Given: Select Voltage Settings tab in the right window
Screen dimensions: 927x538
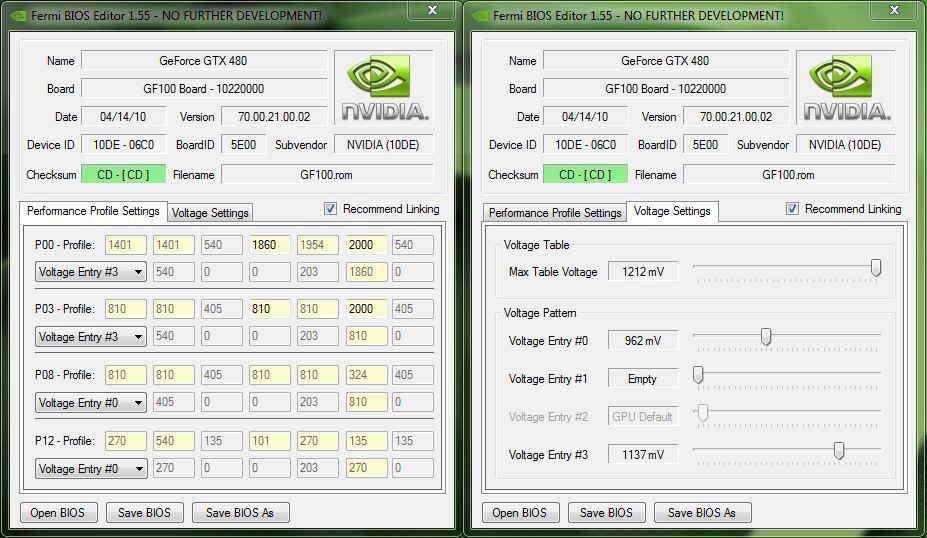Looking at the screenshot, I should click(x=672, y=211).
